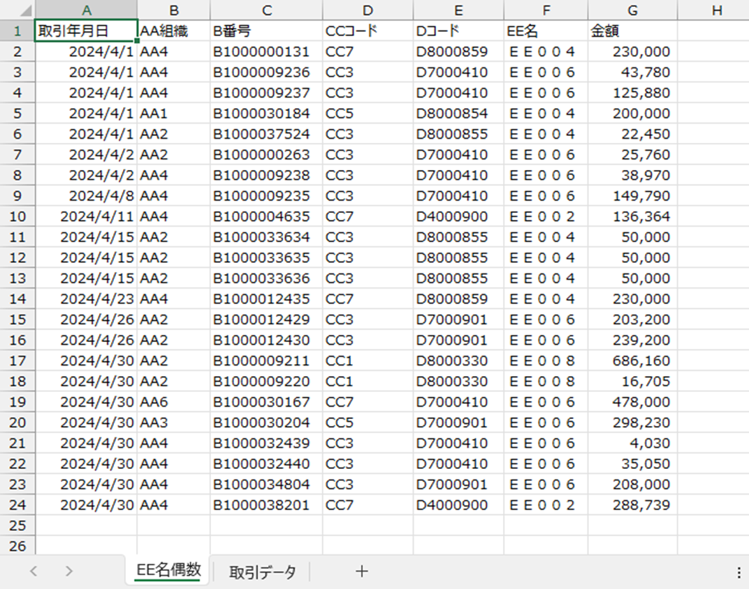
Task: Click the next sheet navigation arrow
Action: click(x=68, y=572)
